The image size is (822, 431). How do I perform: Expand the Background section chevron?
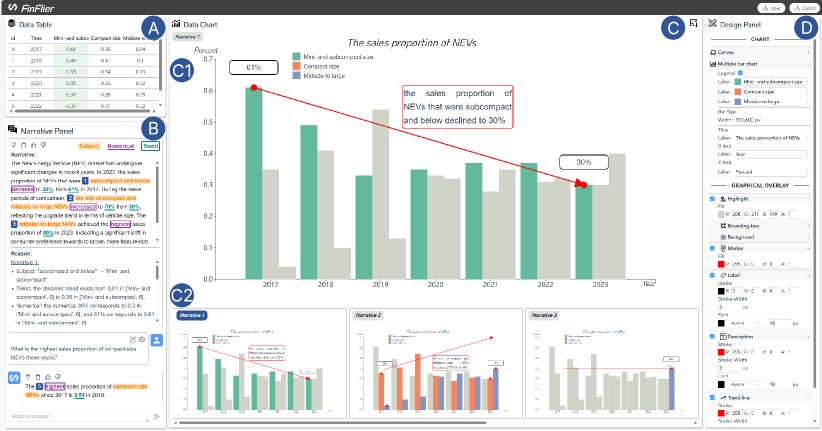(x=808, y=237)
